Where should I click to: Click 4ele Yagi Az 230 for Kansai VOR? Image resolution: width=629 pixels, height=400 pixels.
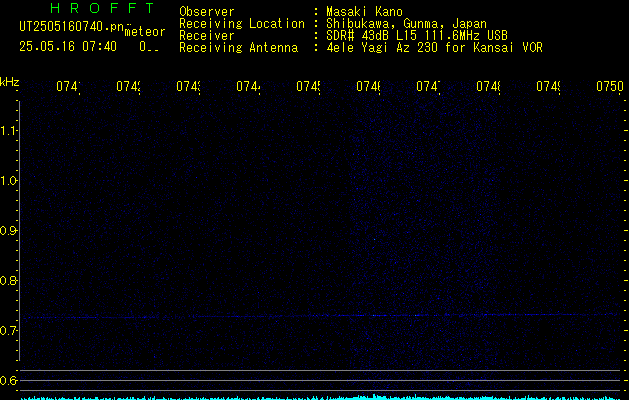point(434,48)
